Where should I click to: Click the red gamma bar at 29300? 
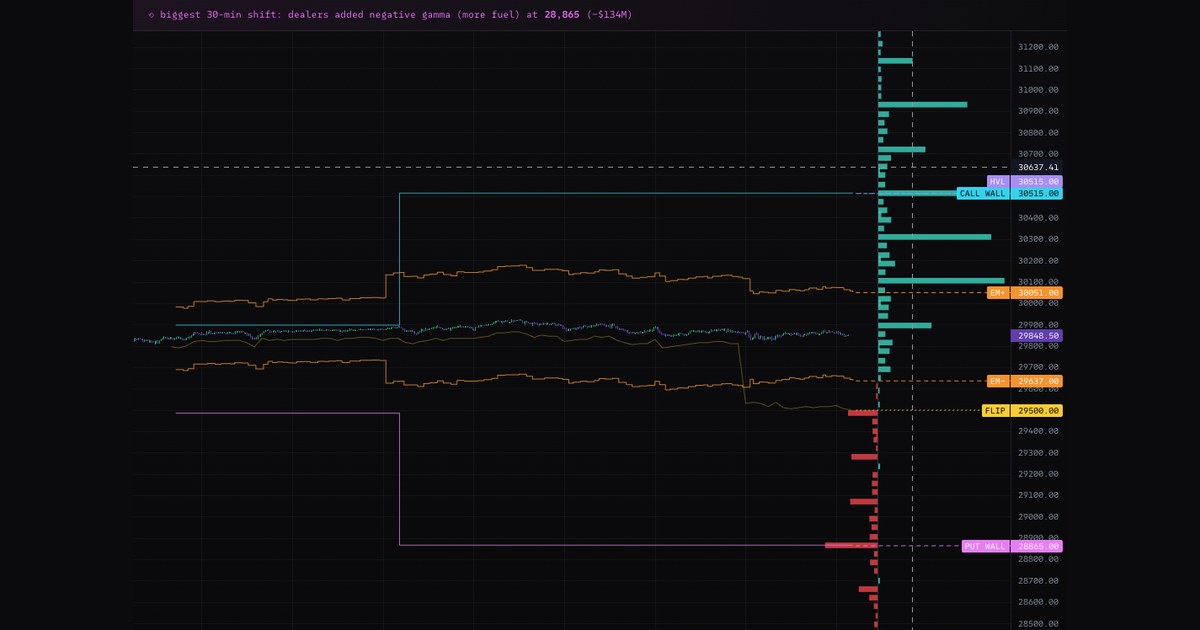864,457
